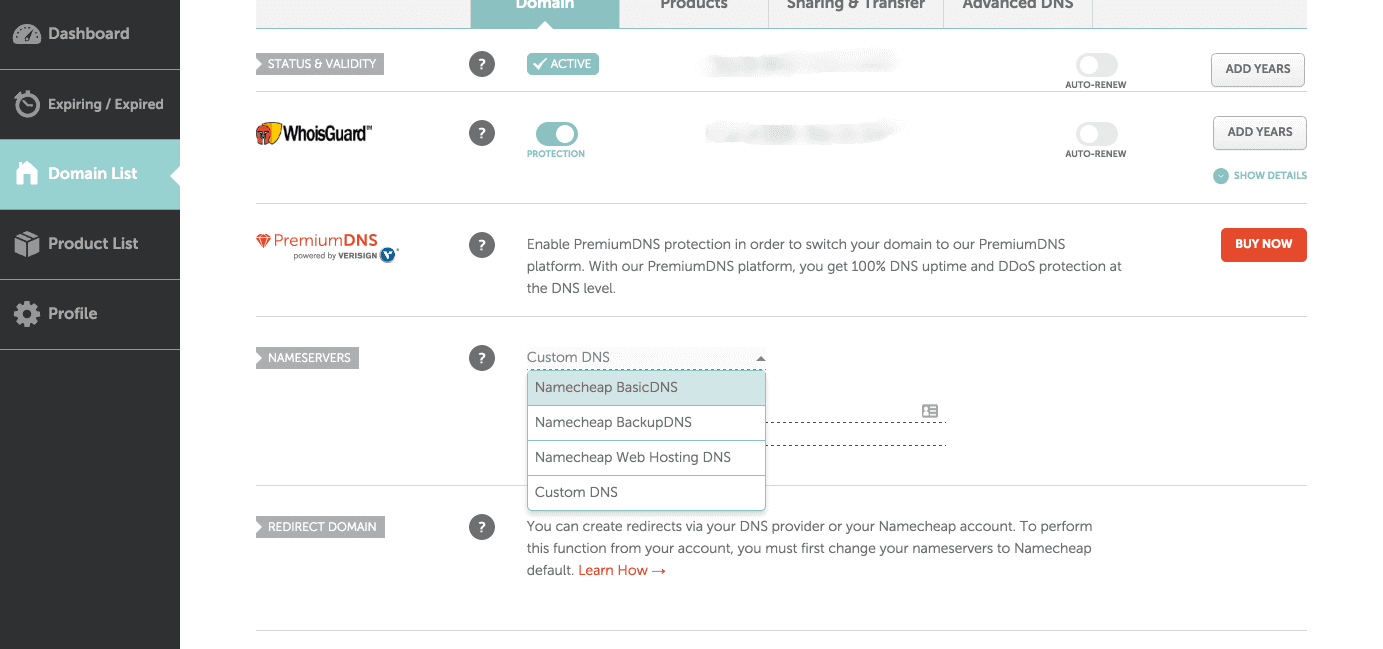Toggle WhoisGuard Auto-Renew switch
The width and height of the screenshot is (1383, 649).
coord(1096,134)
